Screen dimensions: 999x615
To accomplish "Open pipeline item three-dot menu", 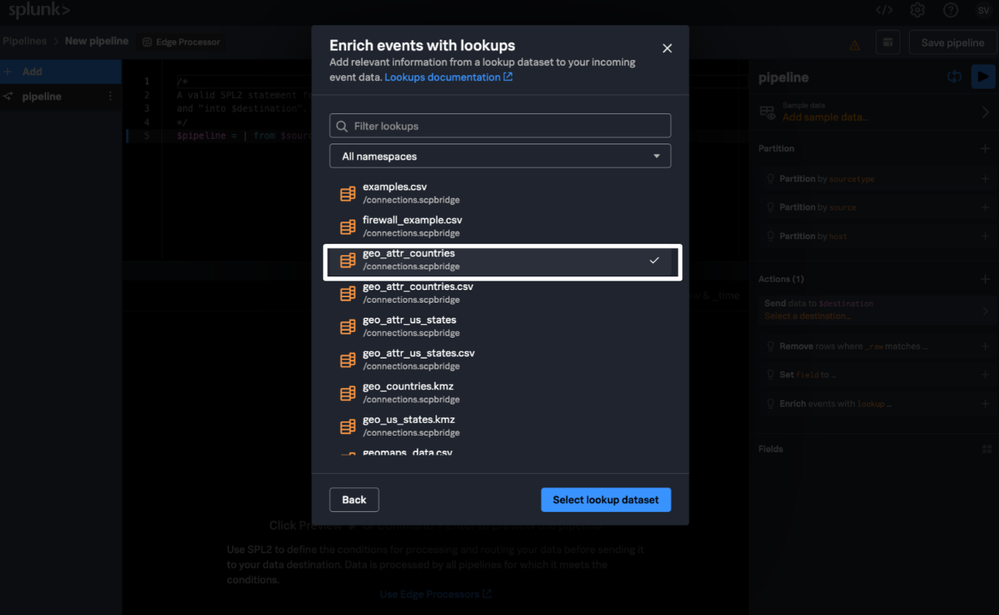I will tap(110, 97).
